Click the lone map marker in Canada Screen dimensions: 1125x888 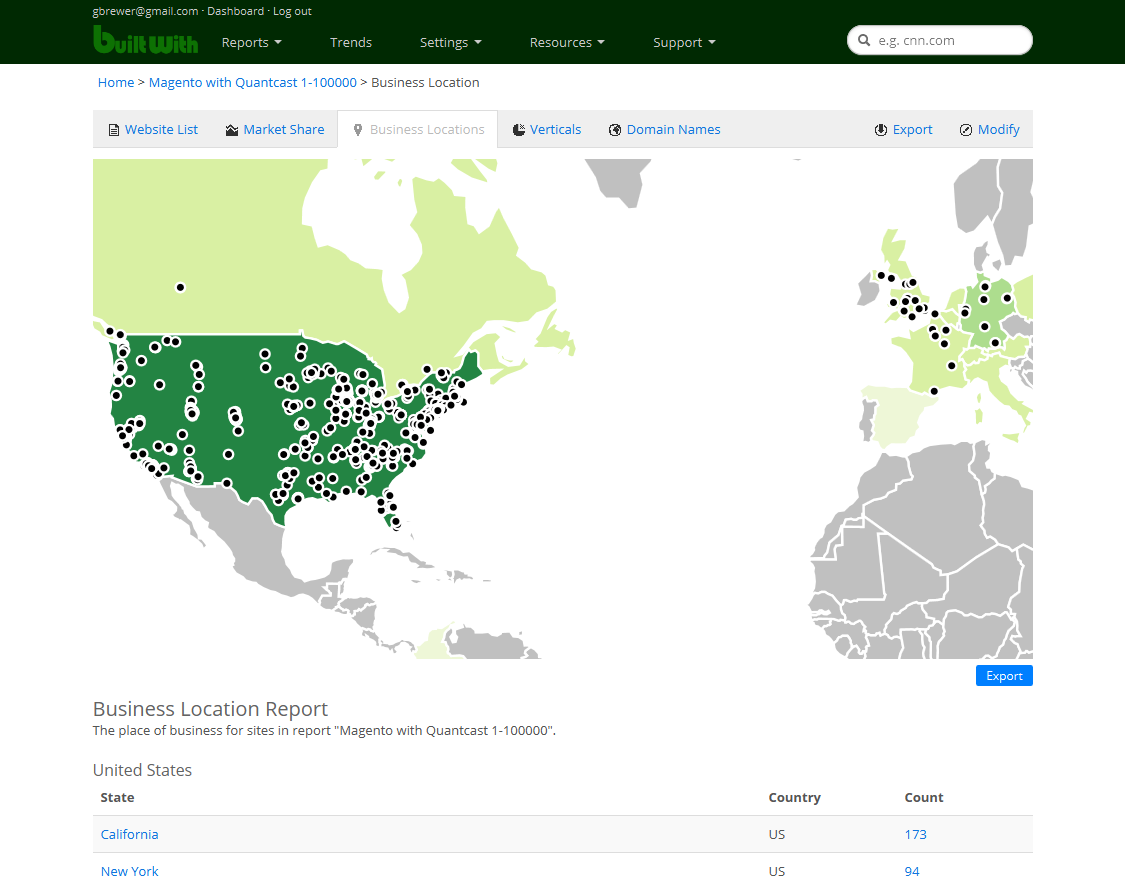point(180,288)
